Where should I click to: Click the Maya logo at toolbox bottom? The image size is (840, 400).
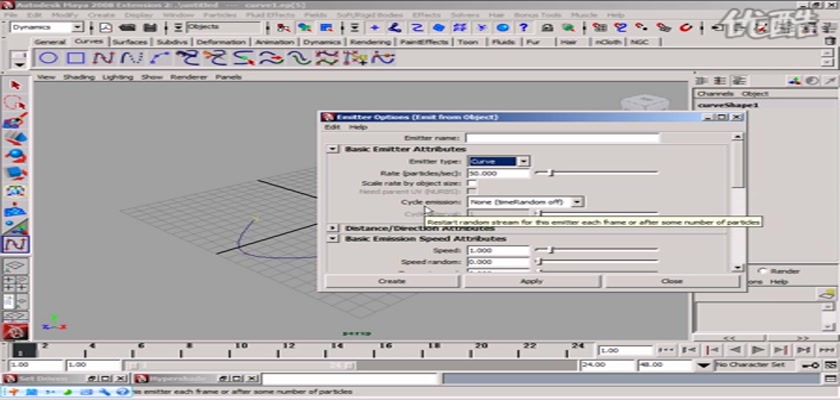[x=15, y=332]
